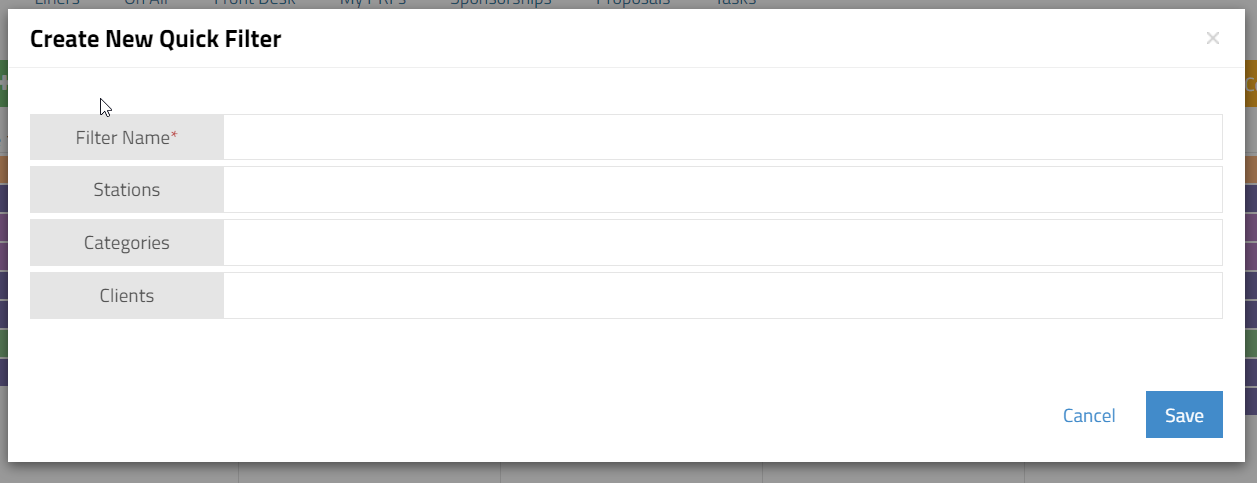Open the partially hidden Front Desk tab

tap(253, 3)
